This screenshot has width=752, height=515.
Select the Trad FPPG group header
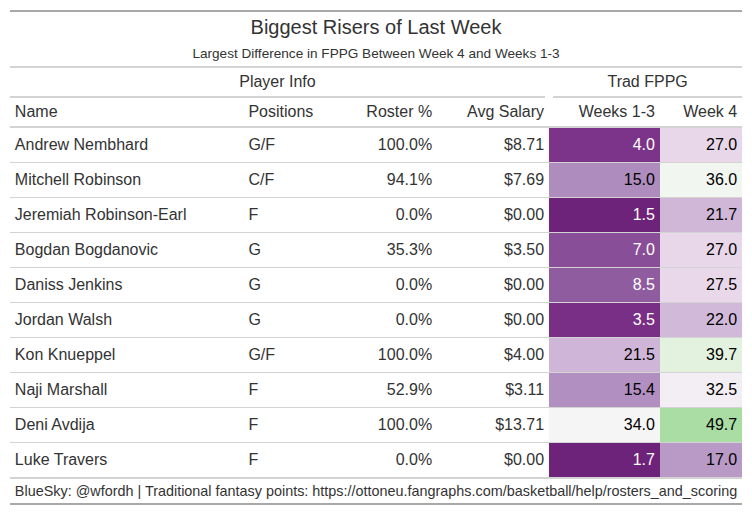(647, 82)
